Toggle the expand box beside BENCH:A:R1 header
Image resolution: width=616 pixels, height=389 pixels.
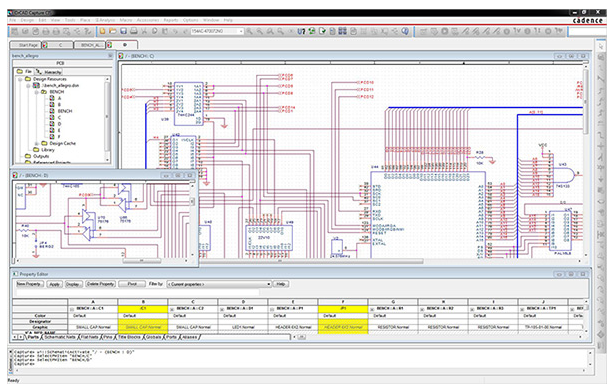pos(372,309)
